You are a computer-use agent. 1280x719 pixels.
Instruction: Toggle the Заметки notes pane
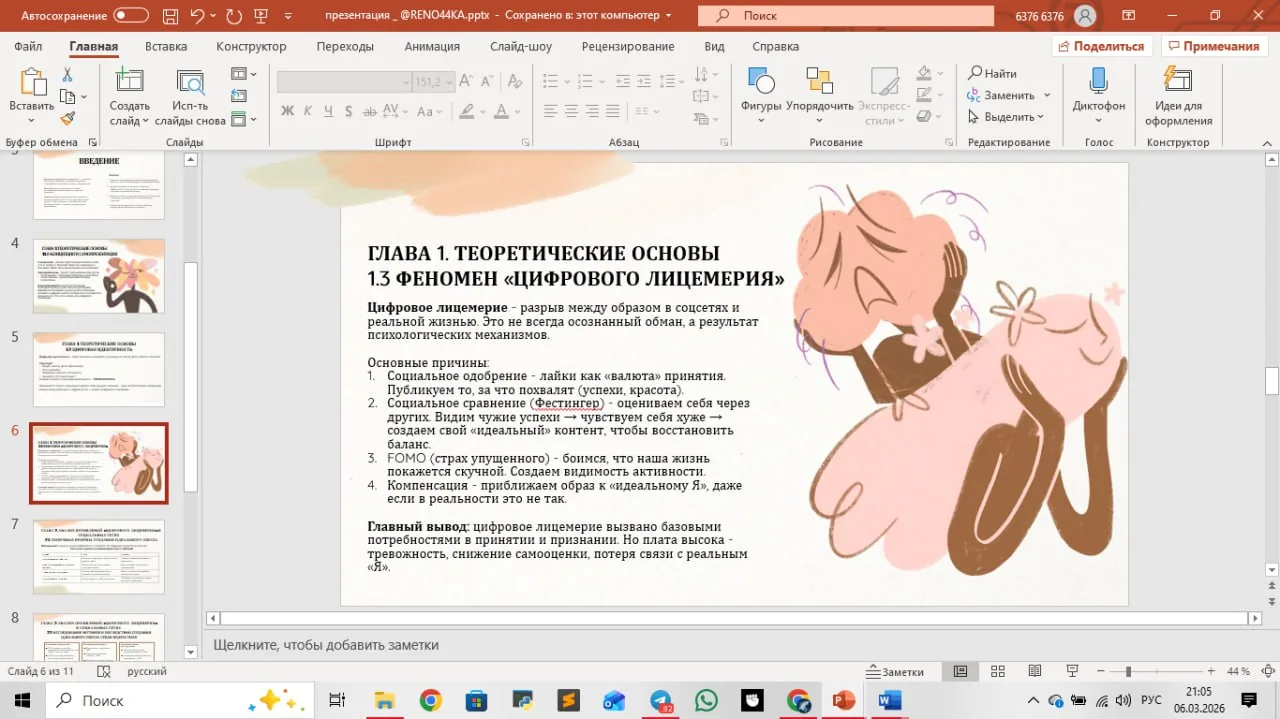pyautogui.click(x=896, y=672)
